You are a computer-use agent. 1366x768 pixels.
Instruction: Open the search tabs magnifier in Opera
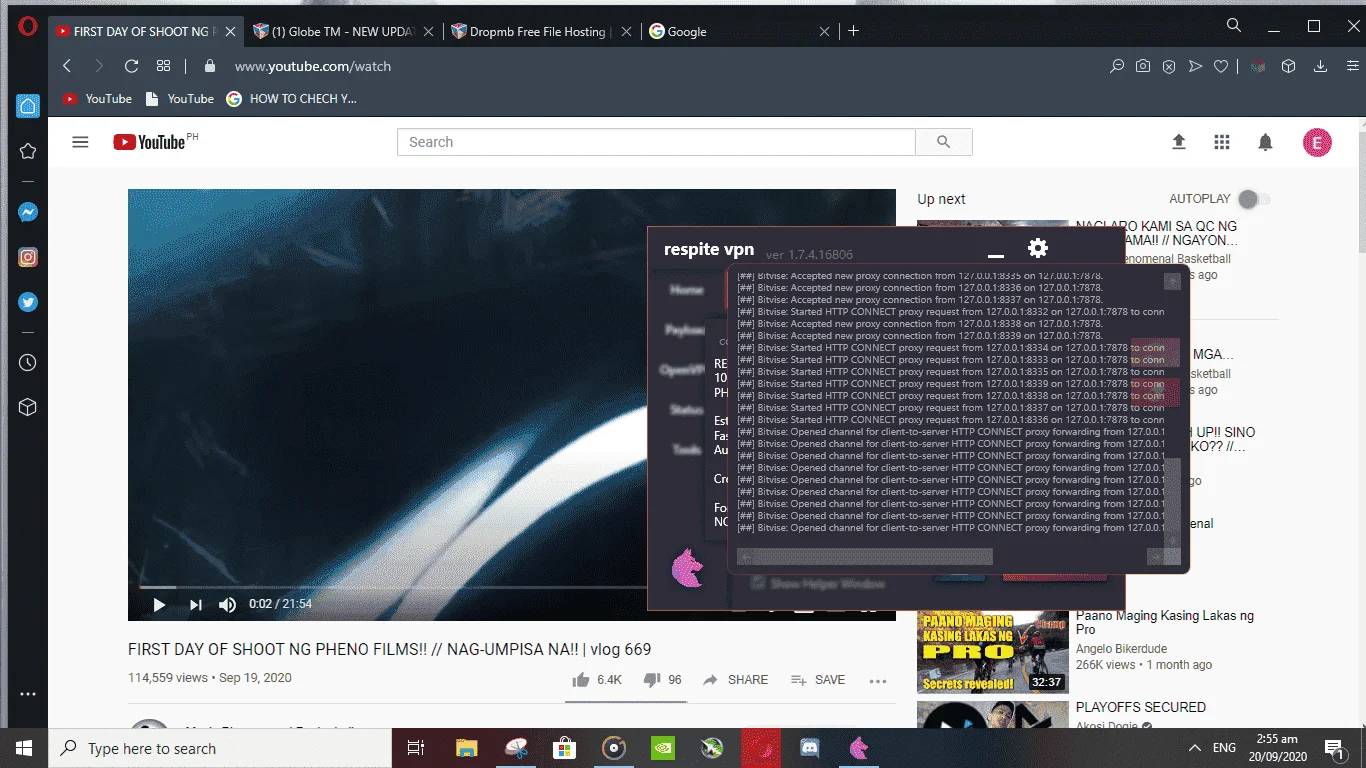[x=1234, y=26]
